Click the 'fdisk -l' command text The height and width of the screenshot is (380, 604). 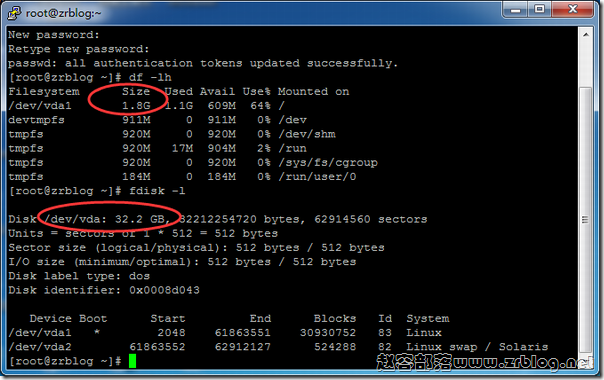click(157, 191)
